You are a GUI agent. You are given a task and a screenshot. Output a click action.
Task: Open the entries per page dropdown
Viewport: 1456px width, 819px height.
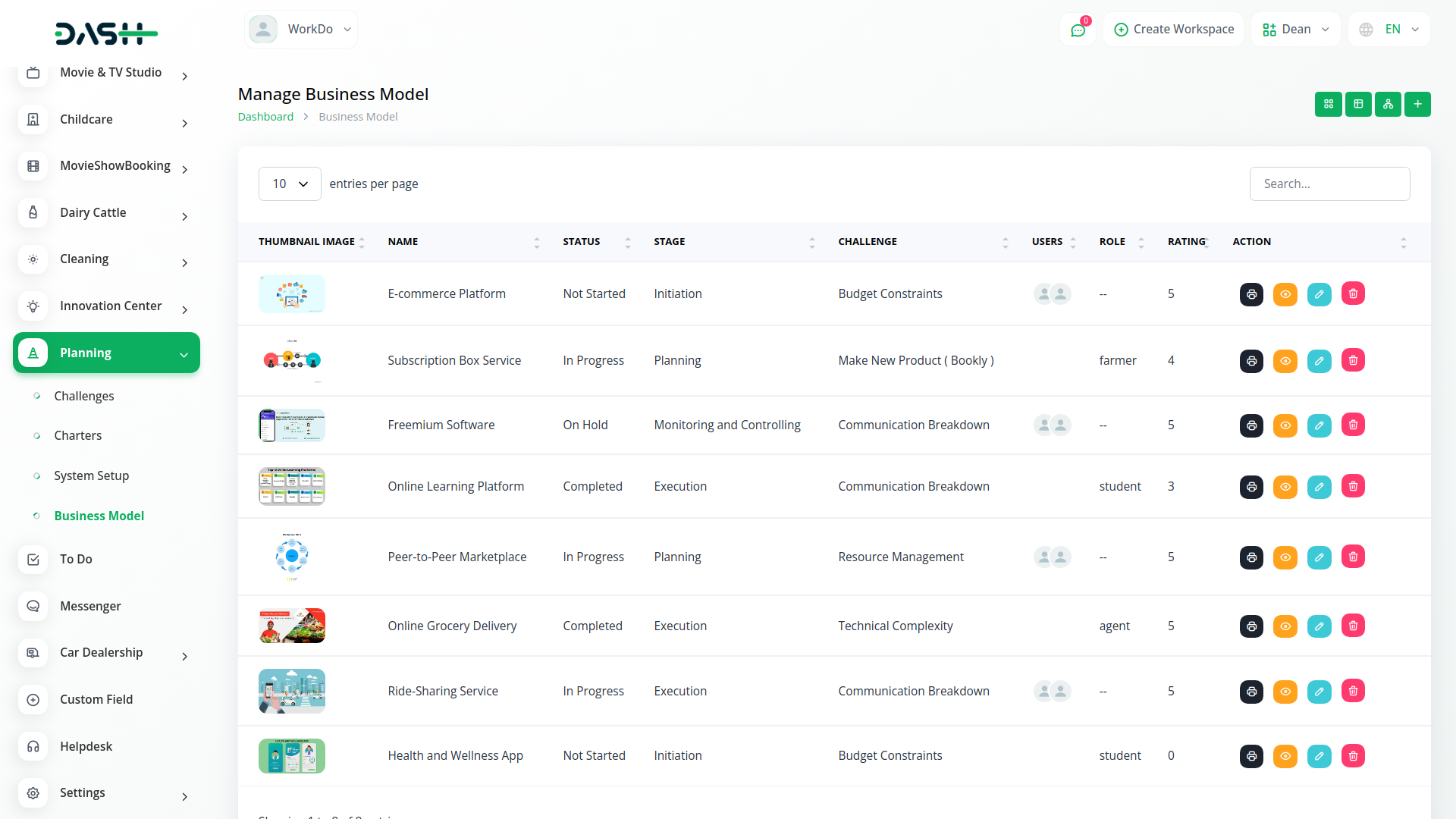290,184
